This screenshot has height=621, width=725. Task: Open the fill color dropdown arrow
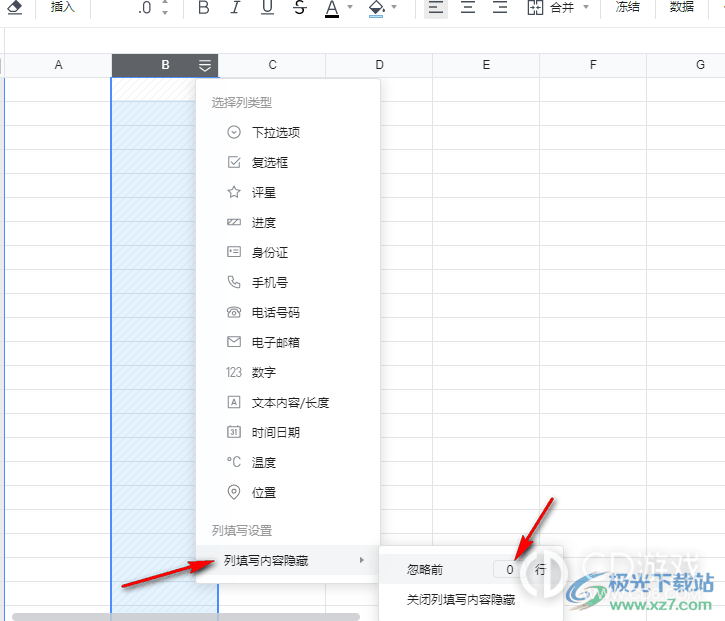pos(394,8)
